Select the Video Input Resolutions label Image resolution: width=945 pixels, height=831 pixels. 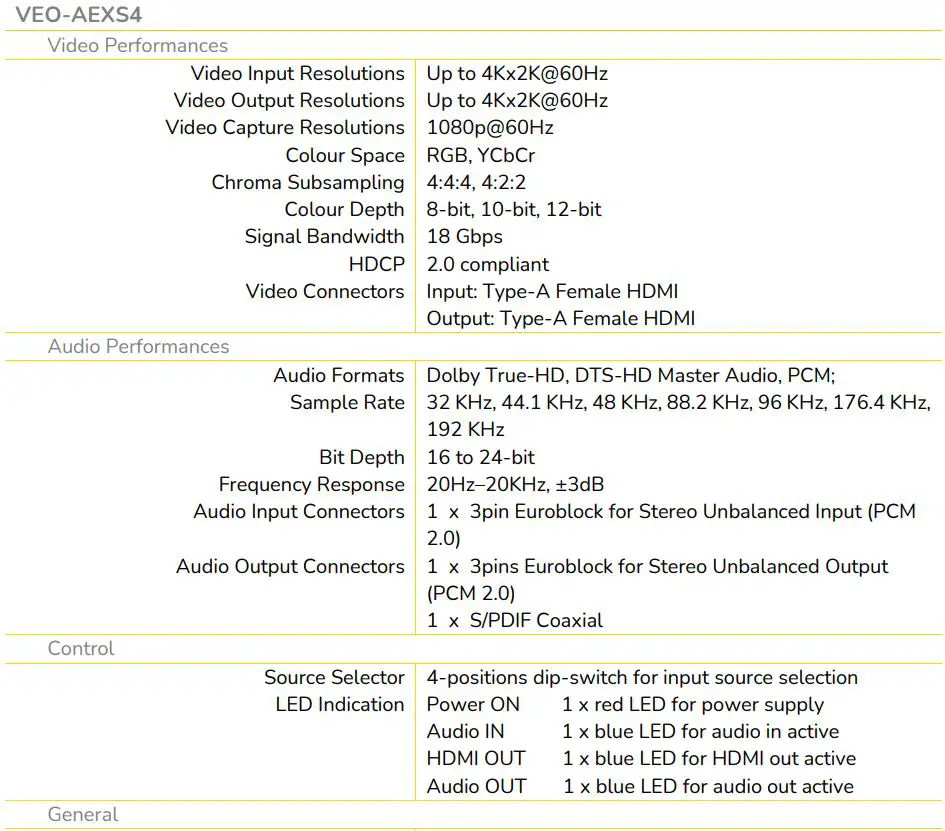pyautogui.click(x=296, y=73)
